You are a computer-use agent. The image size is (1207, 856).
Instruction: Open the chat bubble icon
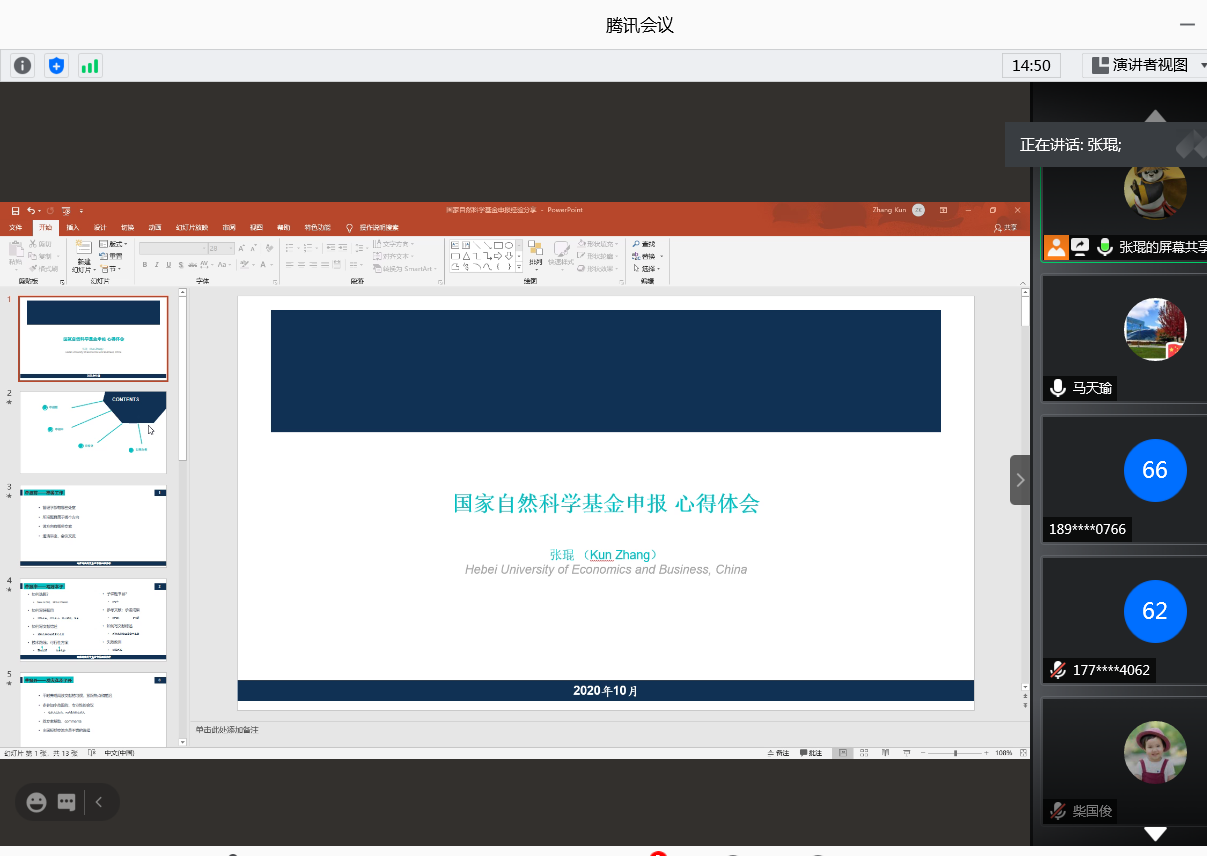coord(67,802)
